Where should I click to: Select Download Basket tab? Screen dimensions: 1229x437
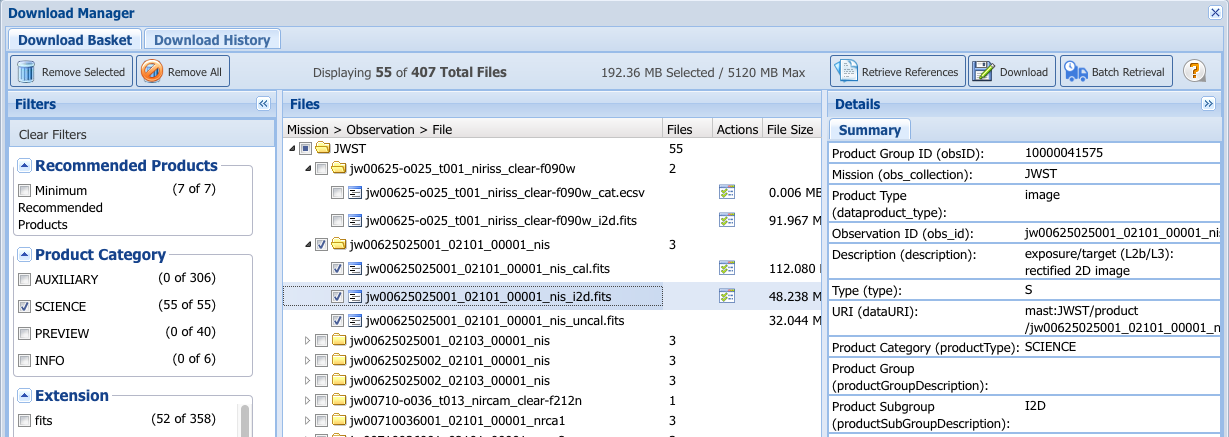[75, 40]
